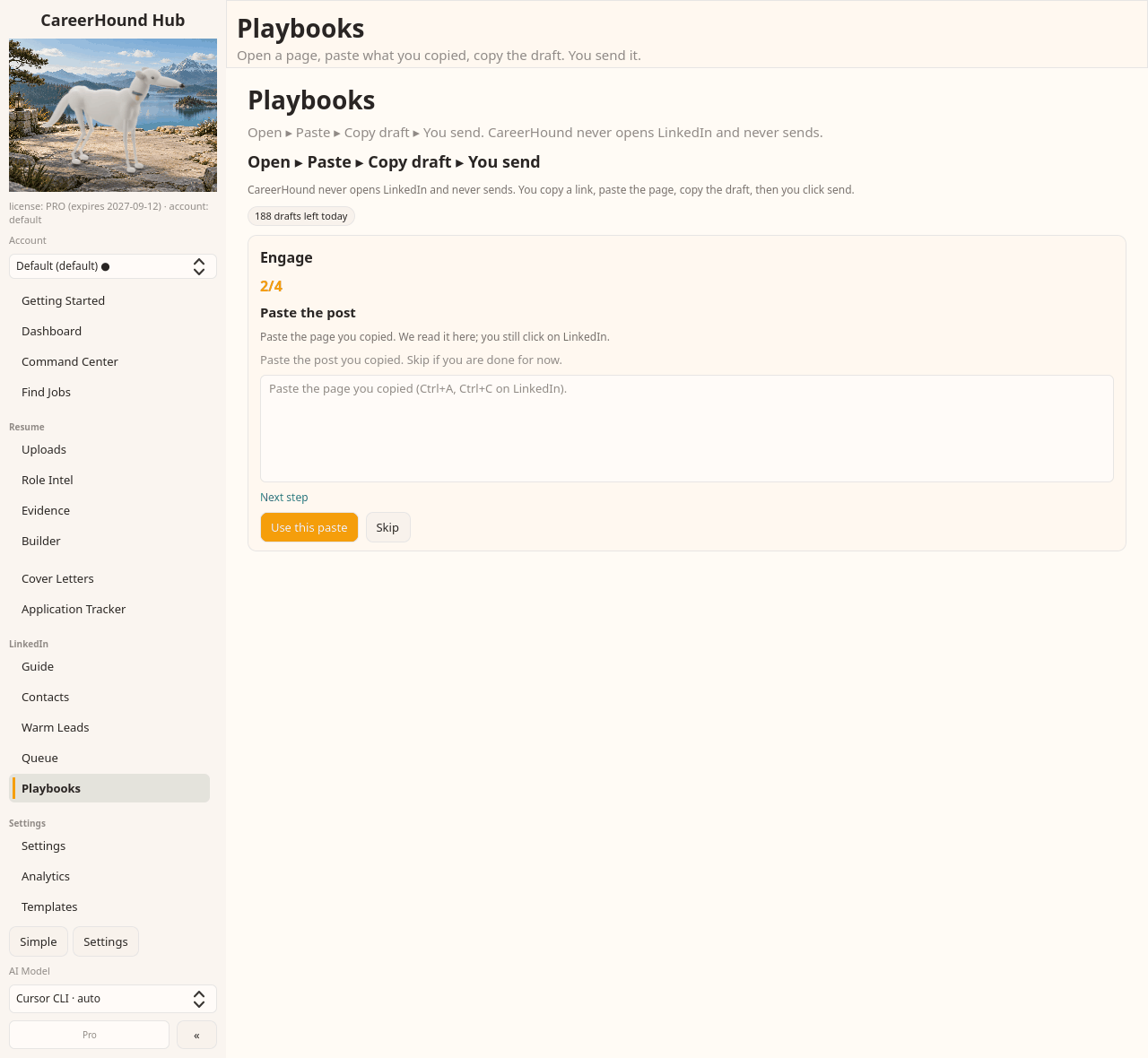Go to Templates
1148x1058 pixels.
click(109, 906)
